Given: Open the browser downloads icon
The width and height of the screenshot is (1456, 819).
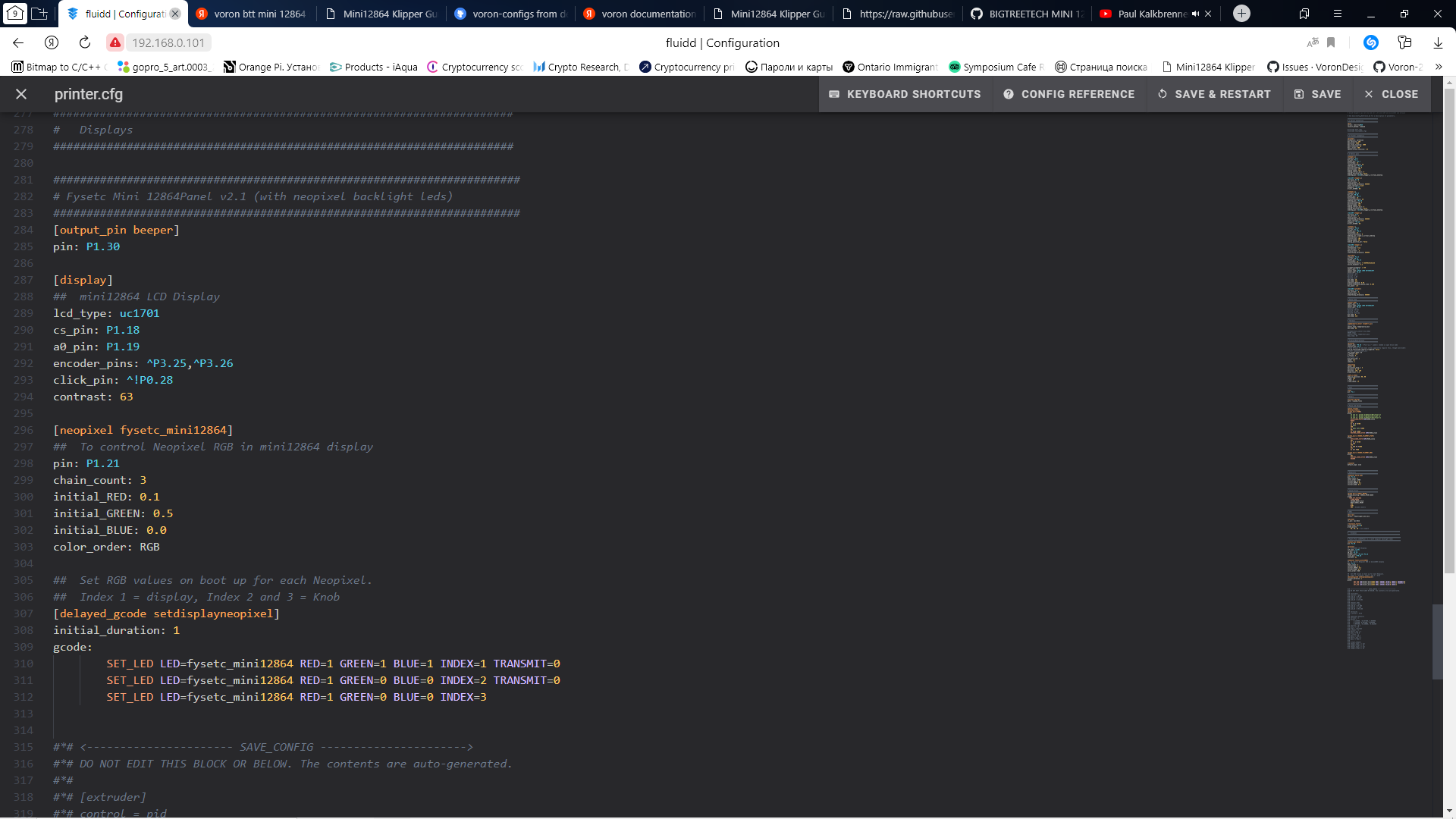Looking at the screenshot, I should (x=1438, y=42).
